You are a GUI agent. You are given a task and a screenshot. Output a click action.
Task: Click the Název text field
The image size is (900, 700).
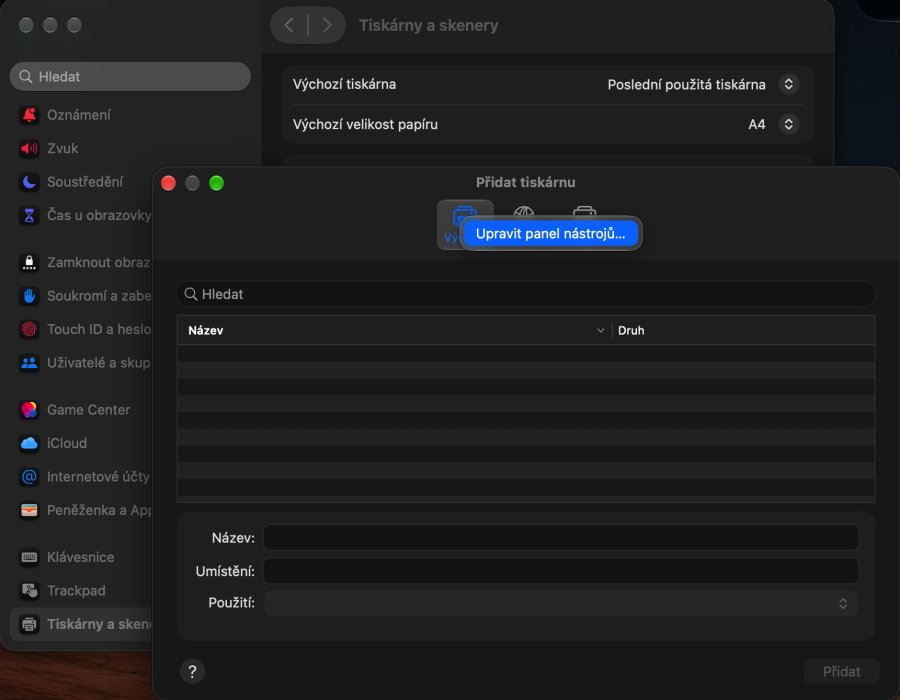click(561, 538)
